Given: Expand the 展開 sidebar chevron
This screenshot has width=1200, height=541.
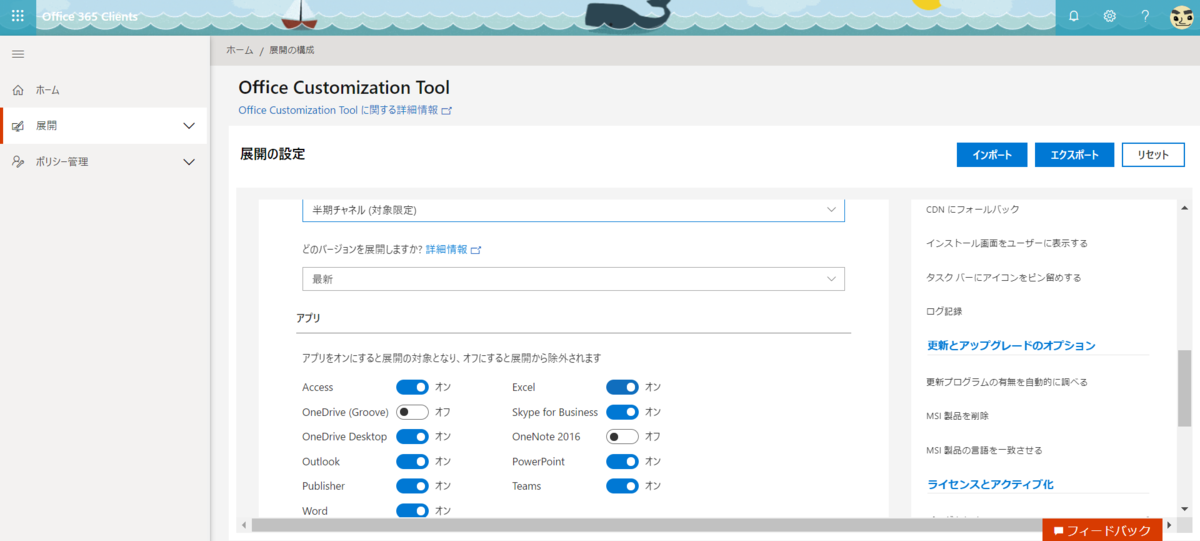Looking at the screenshot, I should click(189, 126).
